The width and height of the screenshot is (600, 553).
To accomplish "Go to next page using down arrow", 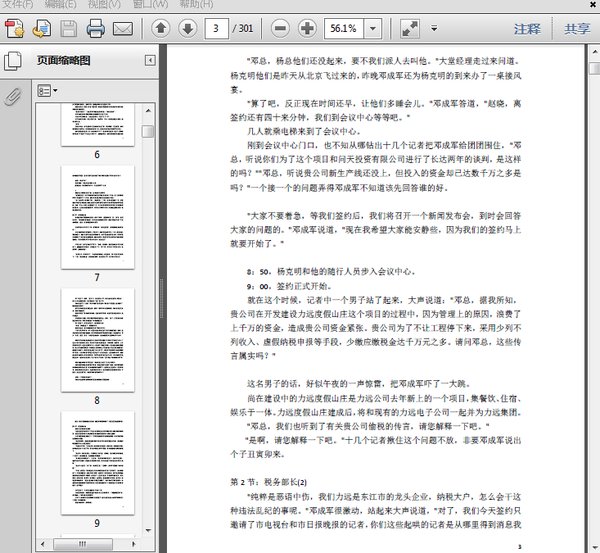I will pos(188,28).
